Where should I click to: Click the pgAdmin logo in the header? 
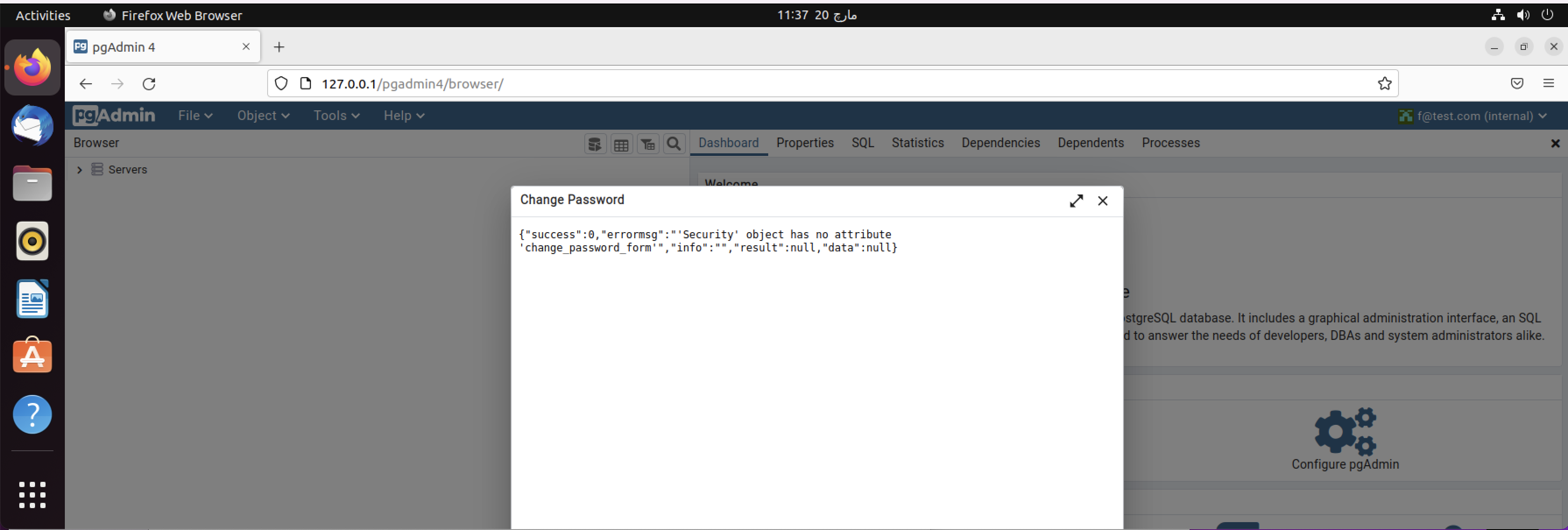[x=113, y=116]
